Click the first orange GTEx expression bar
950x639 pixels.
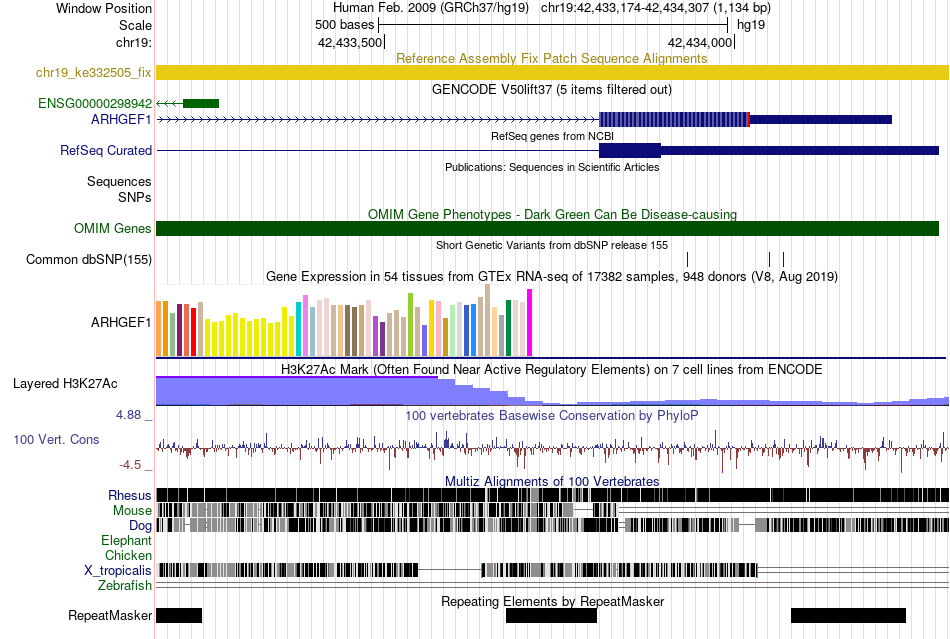coord(159,329)
